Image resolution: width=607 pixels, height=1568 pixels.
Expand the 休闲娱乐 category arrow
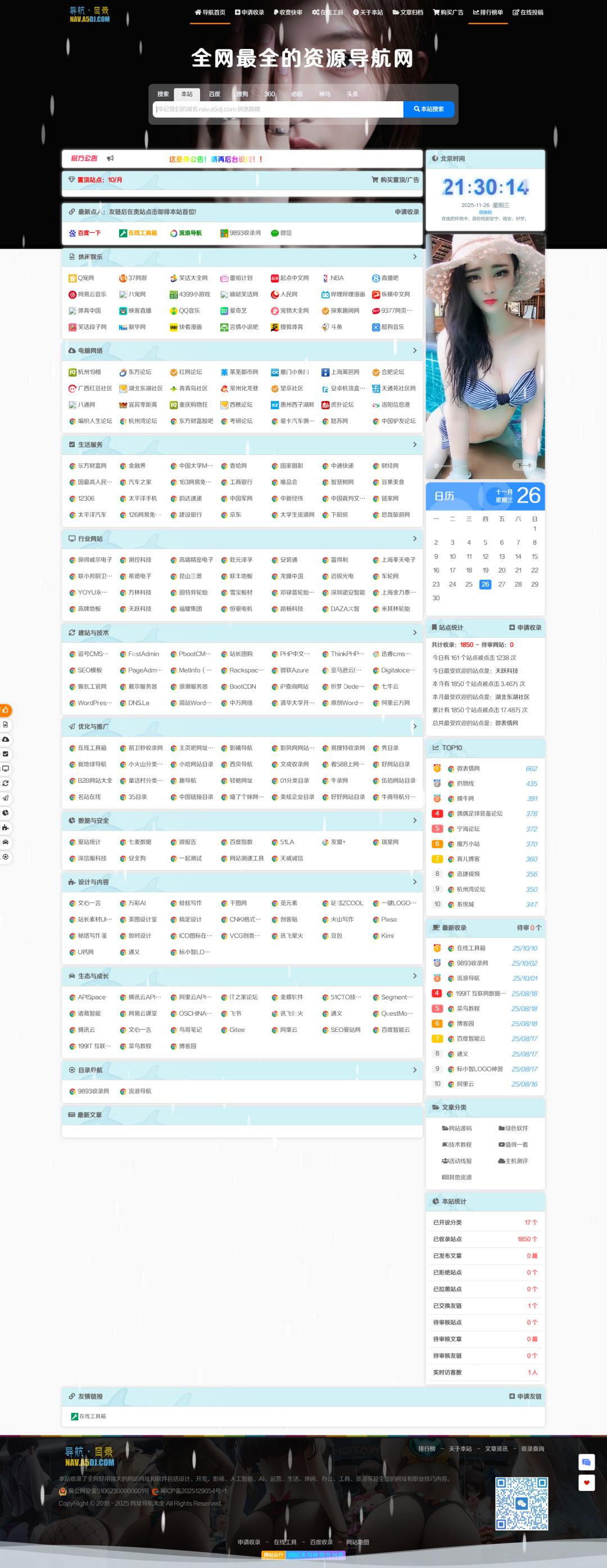[x=415, y=257]
